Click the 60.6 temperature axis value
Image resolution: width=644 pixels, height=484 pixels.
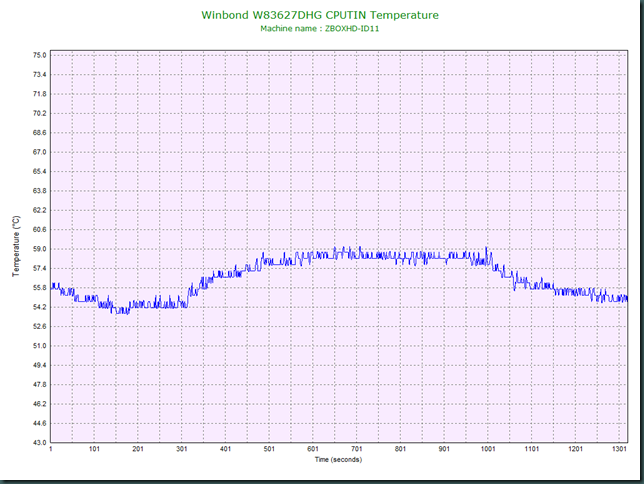(39, 229)
